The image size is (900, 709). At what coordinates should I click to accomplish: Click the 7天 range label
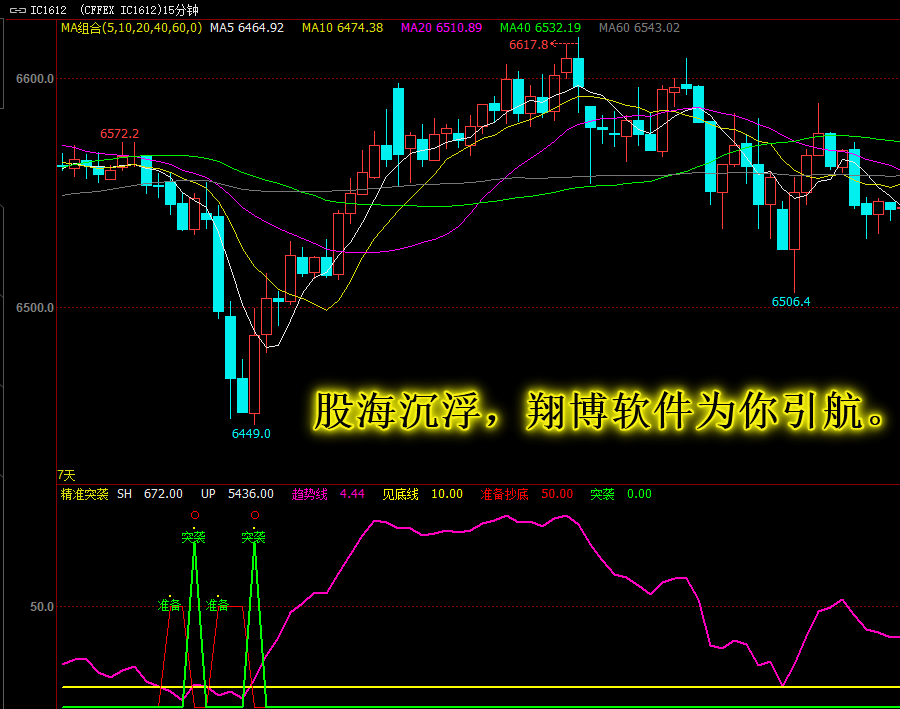click(x=66, y=475)
